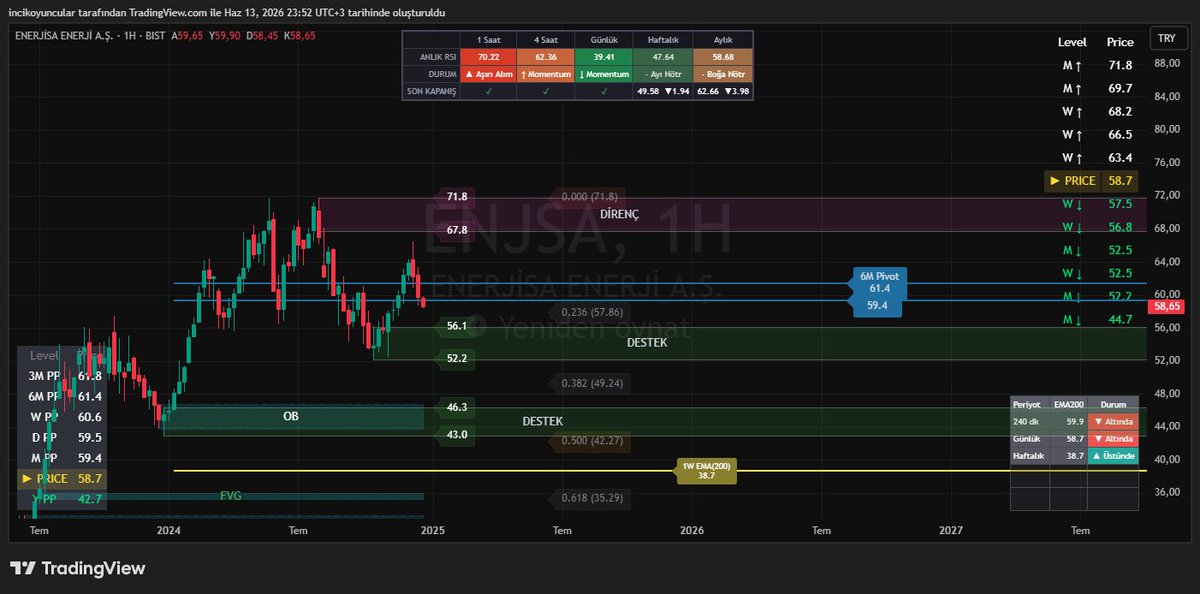This screenshot has height=594, width=1200.
Task: Click the EMA200 value 59.9
Action: [1069, 422]
